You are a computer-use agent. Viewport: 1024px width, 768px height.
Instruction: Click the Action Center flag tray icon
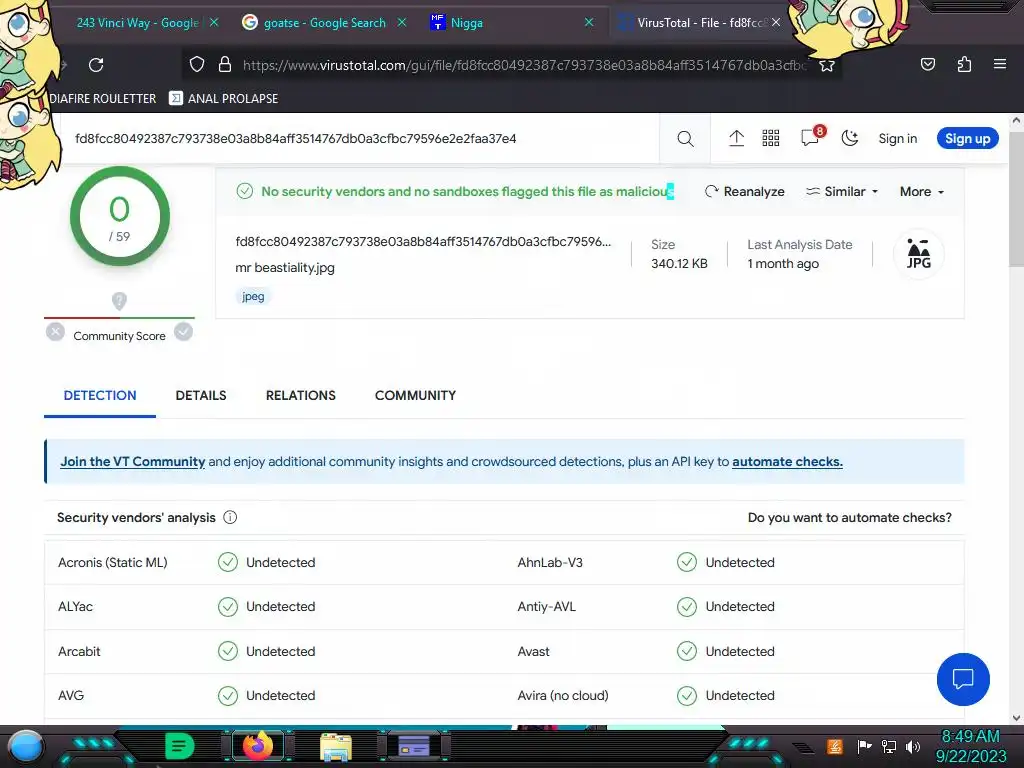pyautogui.click(x=864, y=746)
